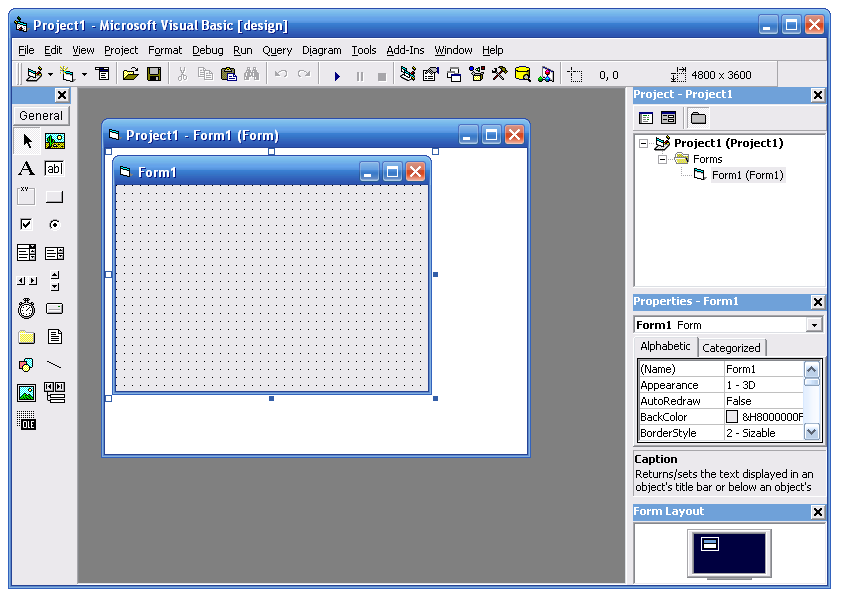This screenshot has height=599, width=841.
Task: Open the Project menu
Action: coord(121,50)
